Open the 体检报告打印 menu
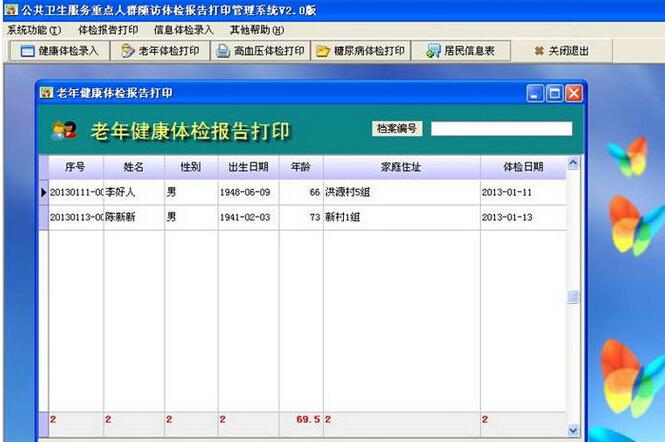 108,30
